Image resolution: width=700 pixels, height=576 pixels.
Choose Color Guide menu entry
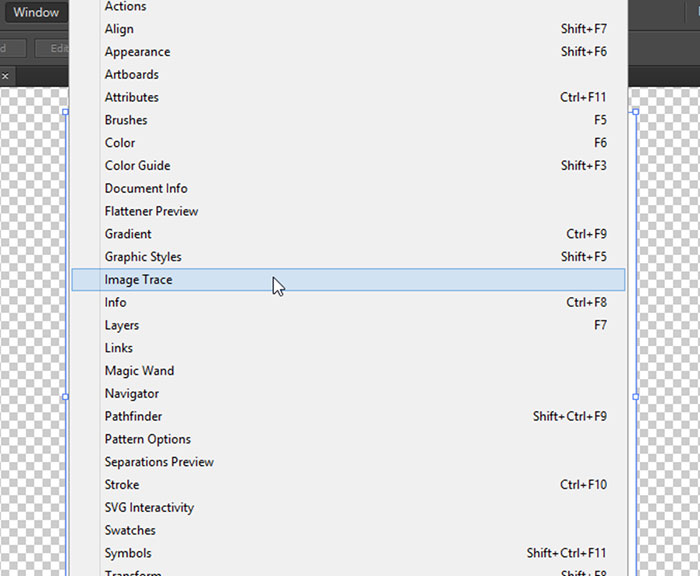point(137,166)
